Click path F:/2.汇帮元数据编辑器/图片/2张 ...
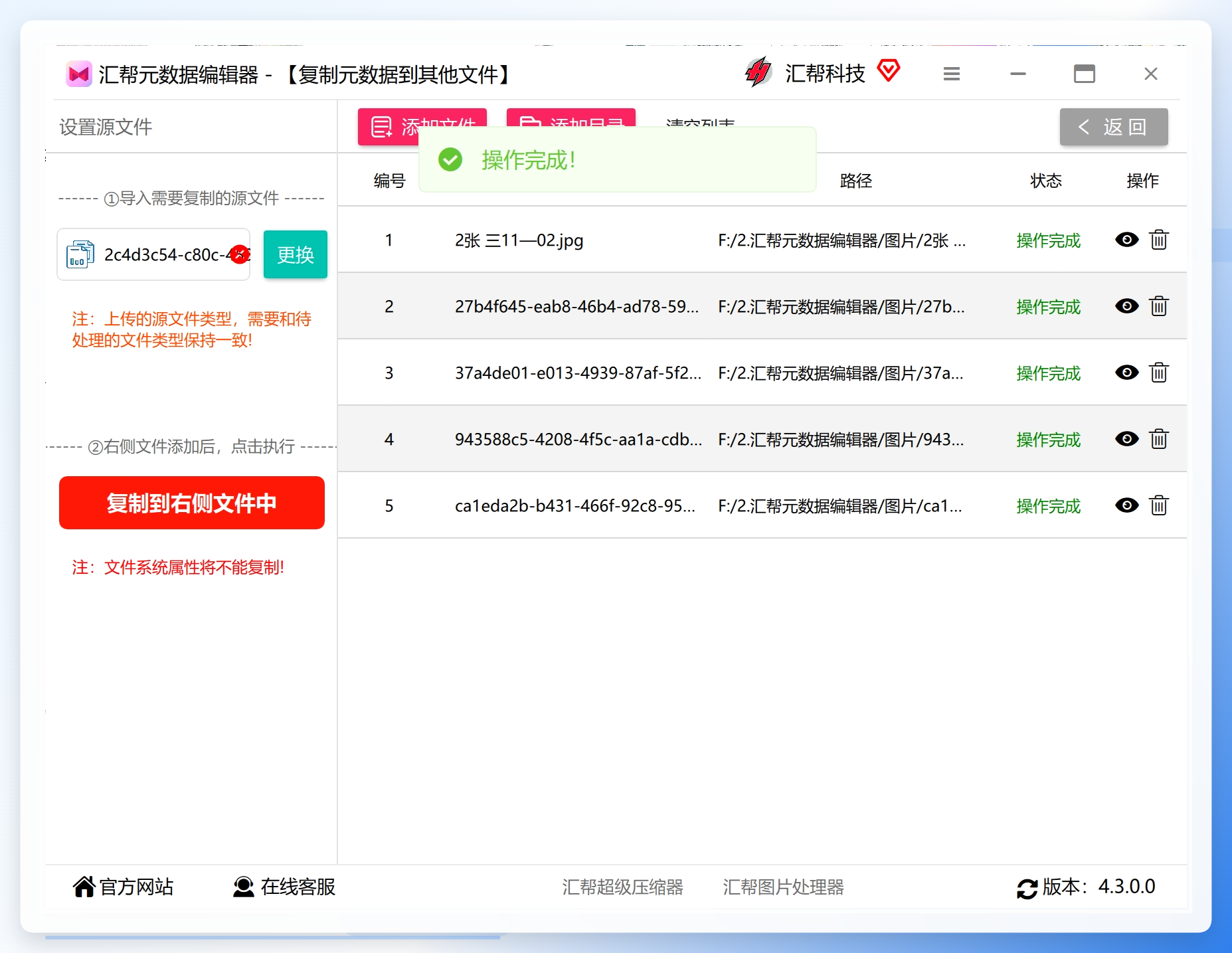The height and width of the screenshot is (953, 1232). click(x=842, y=240)
